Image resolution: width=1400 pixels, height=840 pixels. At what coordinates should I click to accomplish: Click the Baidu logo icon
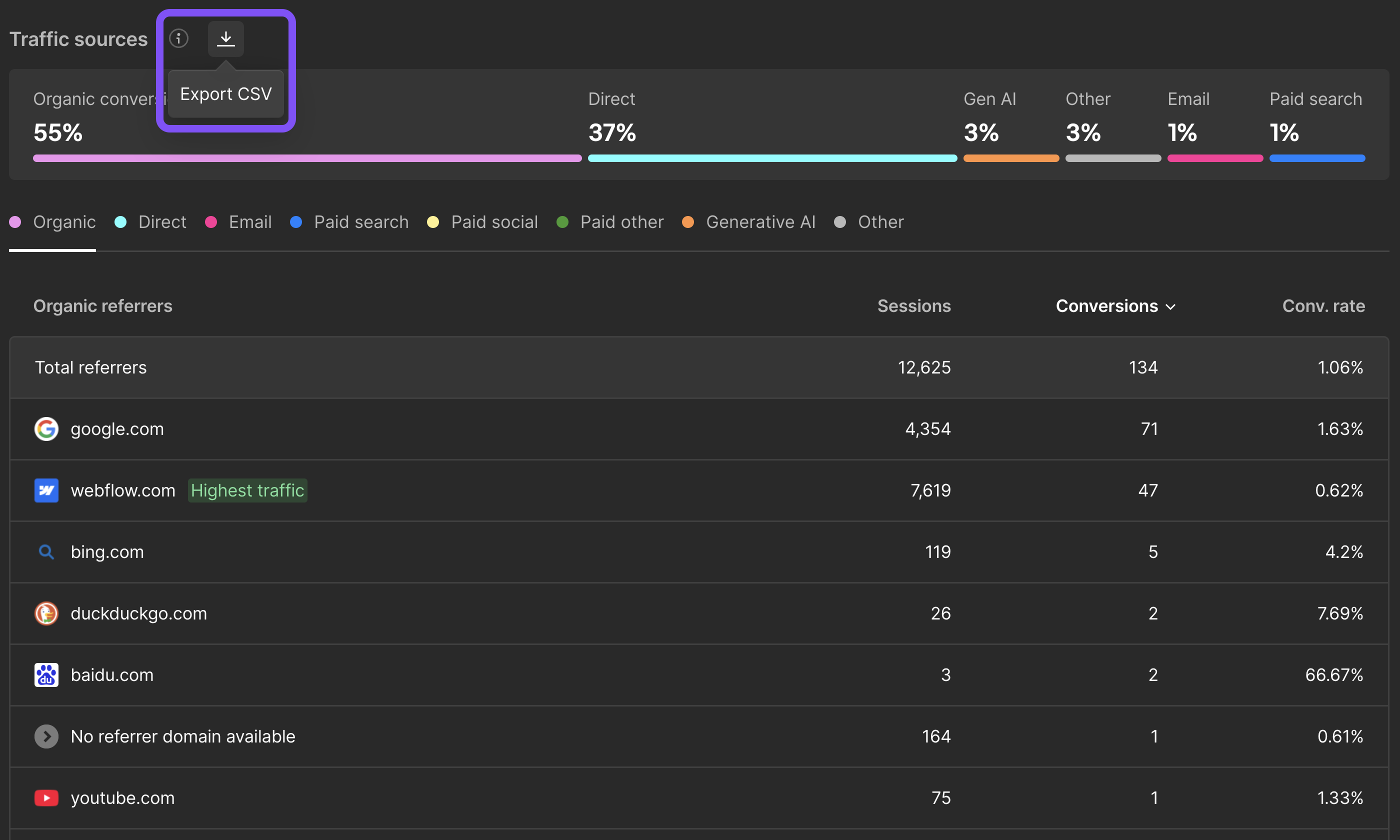[46, 674]
